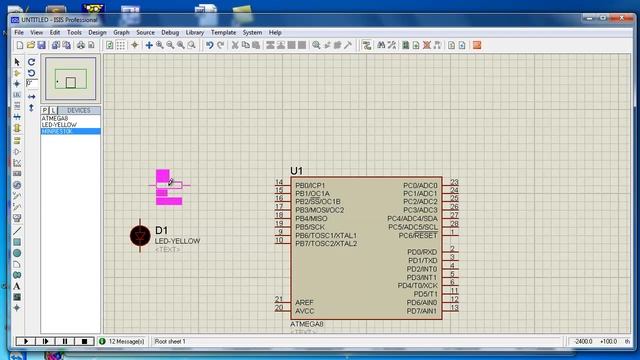The image size is (640, 360).
Task: Choose the Text script mode
Action: tap(17, 106)
